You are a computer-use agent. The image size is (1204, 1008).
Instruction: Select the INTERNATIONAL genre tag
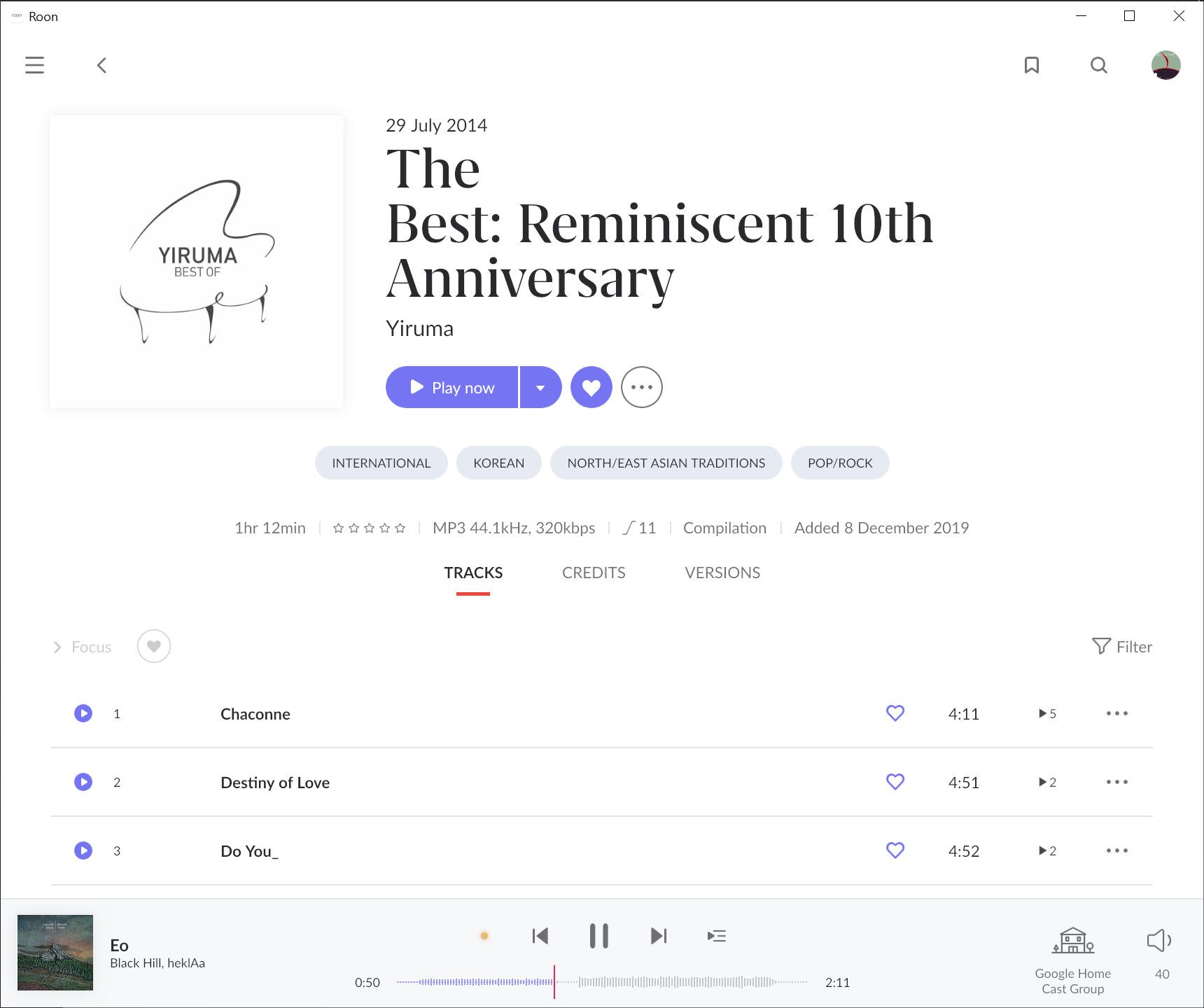(x=381, y=463)
